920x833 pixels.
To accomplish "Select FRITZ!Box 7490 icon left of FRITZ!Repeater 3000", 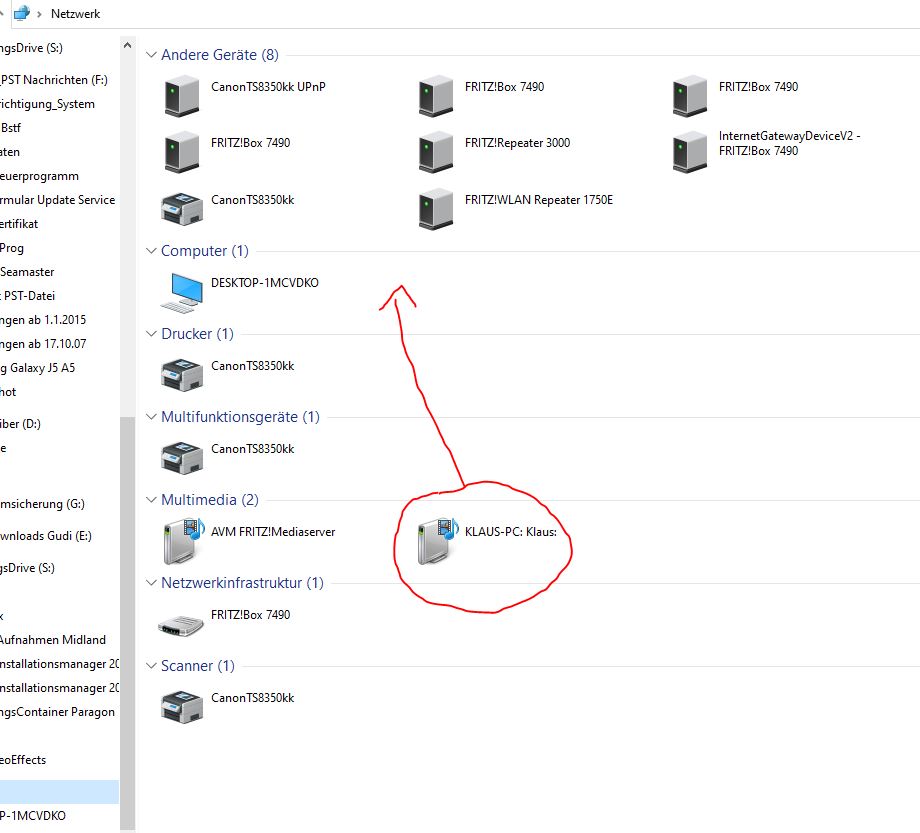I will (x=182, y=152).
